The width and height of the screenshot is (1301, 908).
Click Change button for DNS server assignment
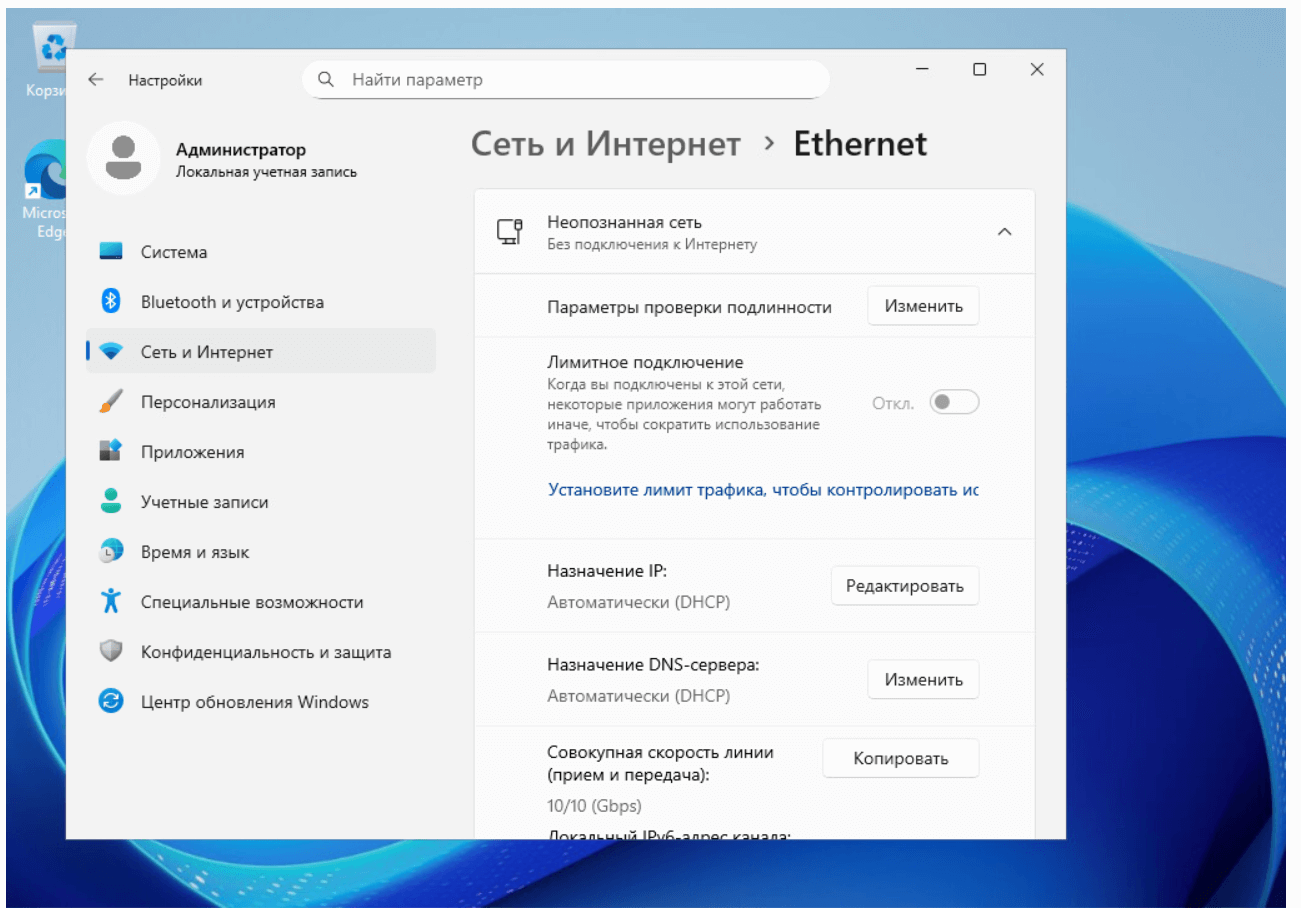tap(922, 680)
